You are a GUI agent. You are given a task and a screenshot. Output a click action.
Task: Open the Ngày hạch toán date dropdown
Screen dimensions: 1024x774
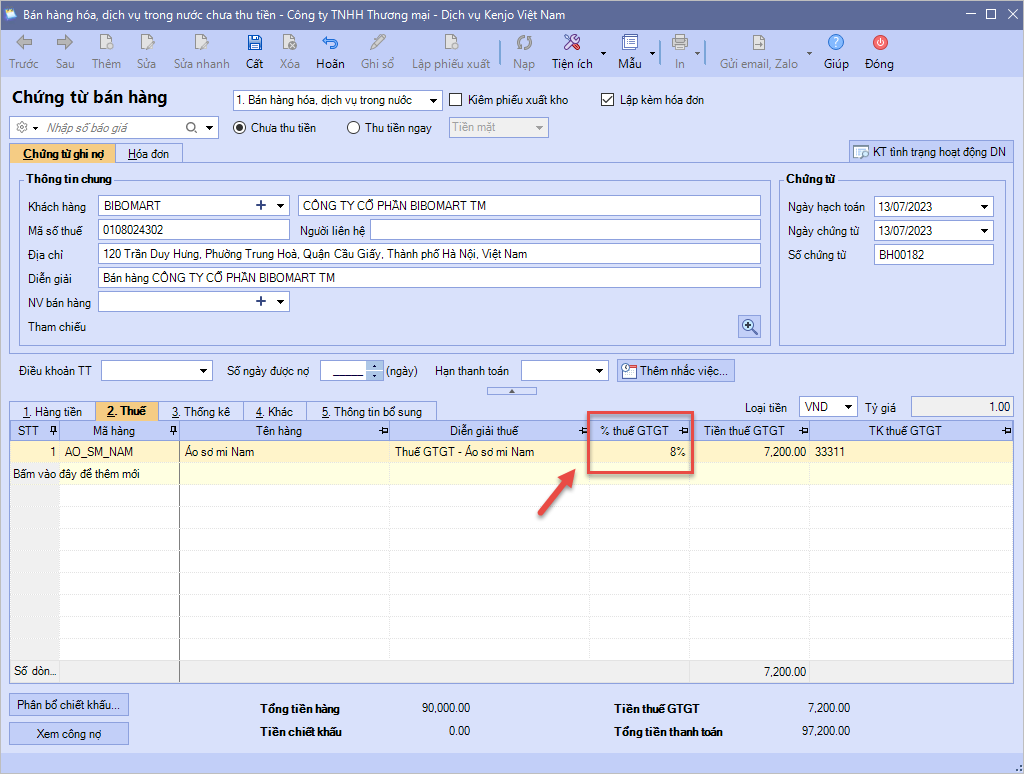[x=985, y=207]
